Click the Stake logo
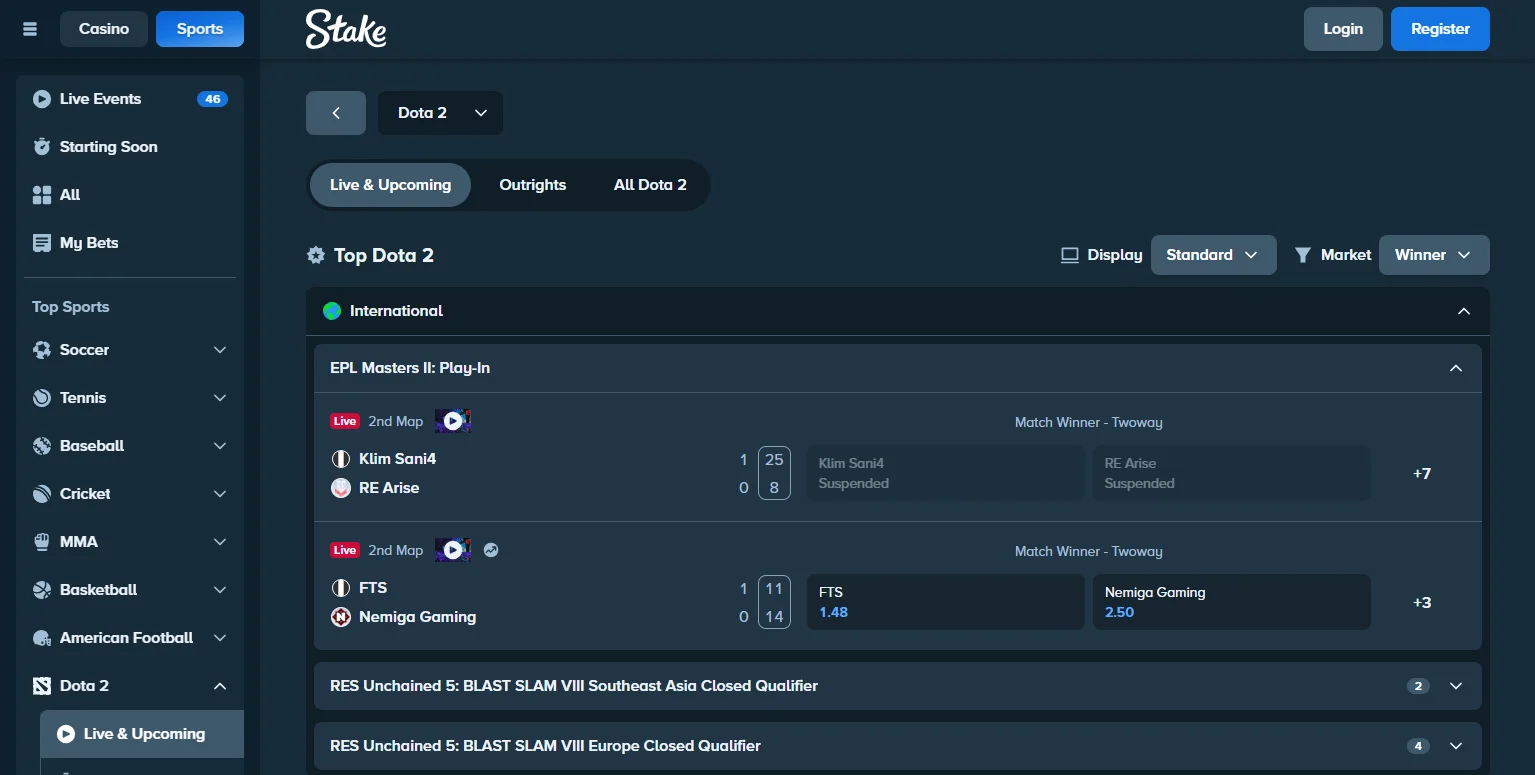The height and width of the screenshot is (775, 1535). [346, 29]
